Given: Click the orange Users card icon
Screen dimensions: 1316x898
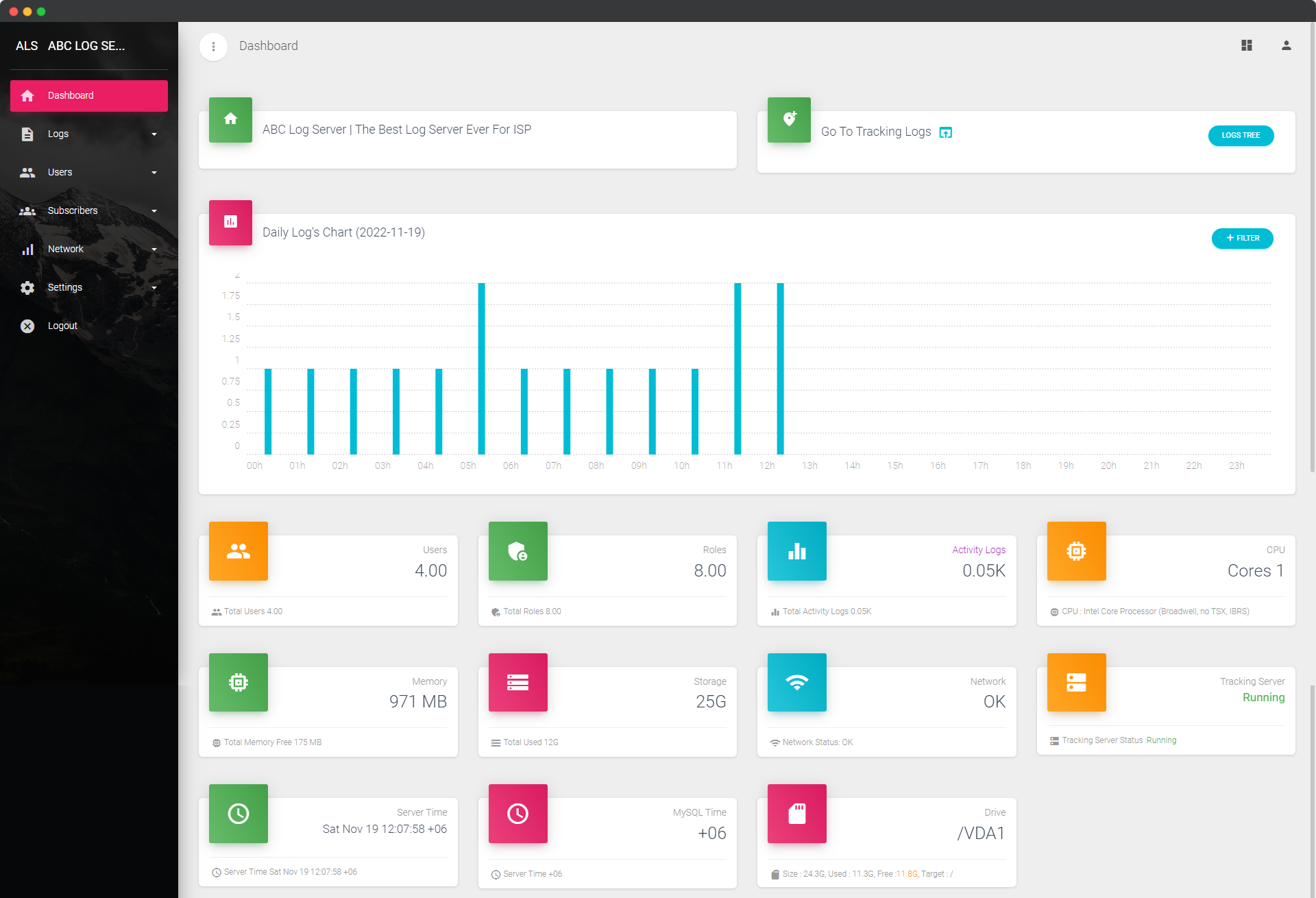Looking at the screenshot, I should click(x=239, y=551).
